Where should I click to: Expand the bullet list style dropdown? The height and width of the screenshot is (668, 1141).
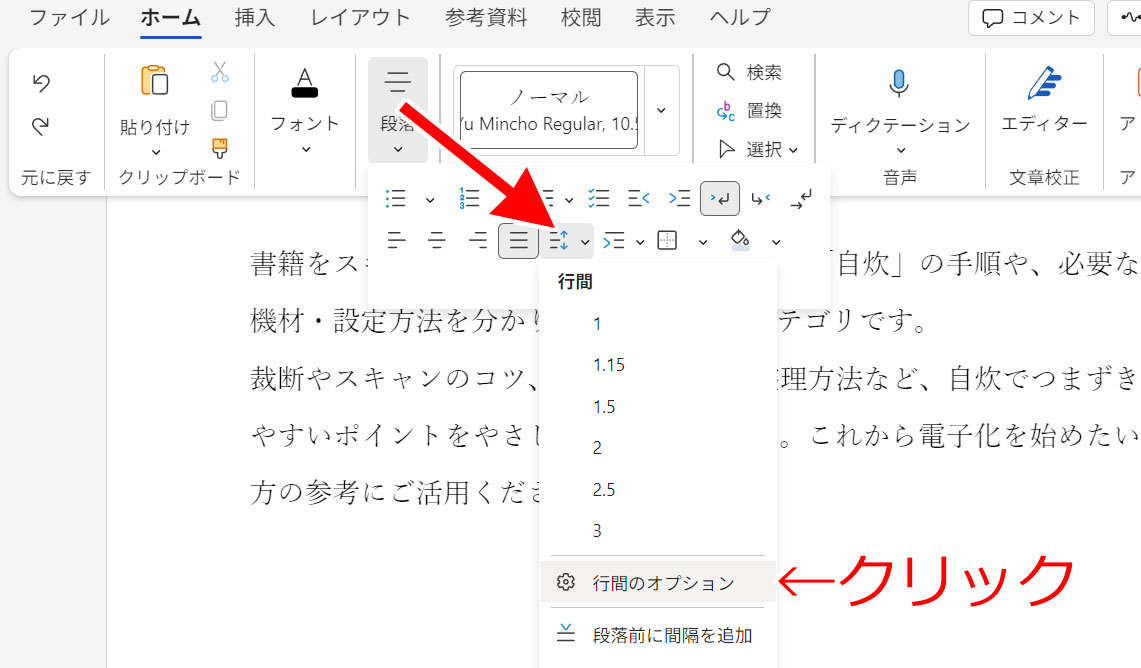(430, 200)
